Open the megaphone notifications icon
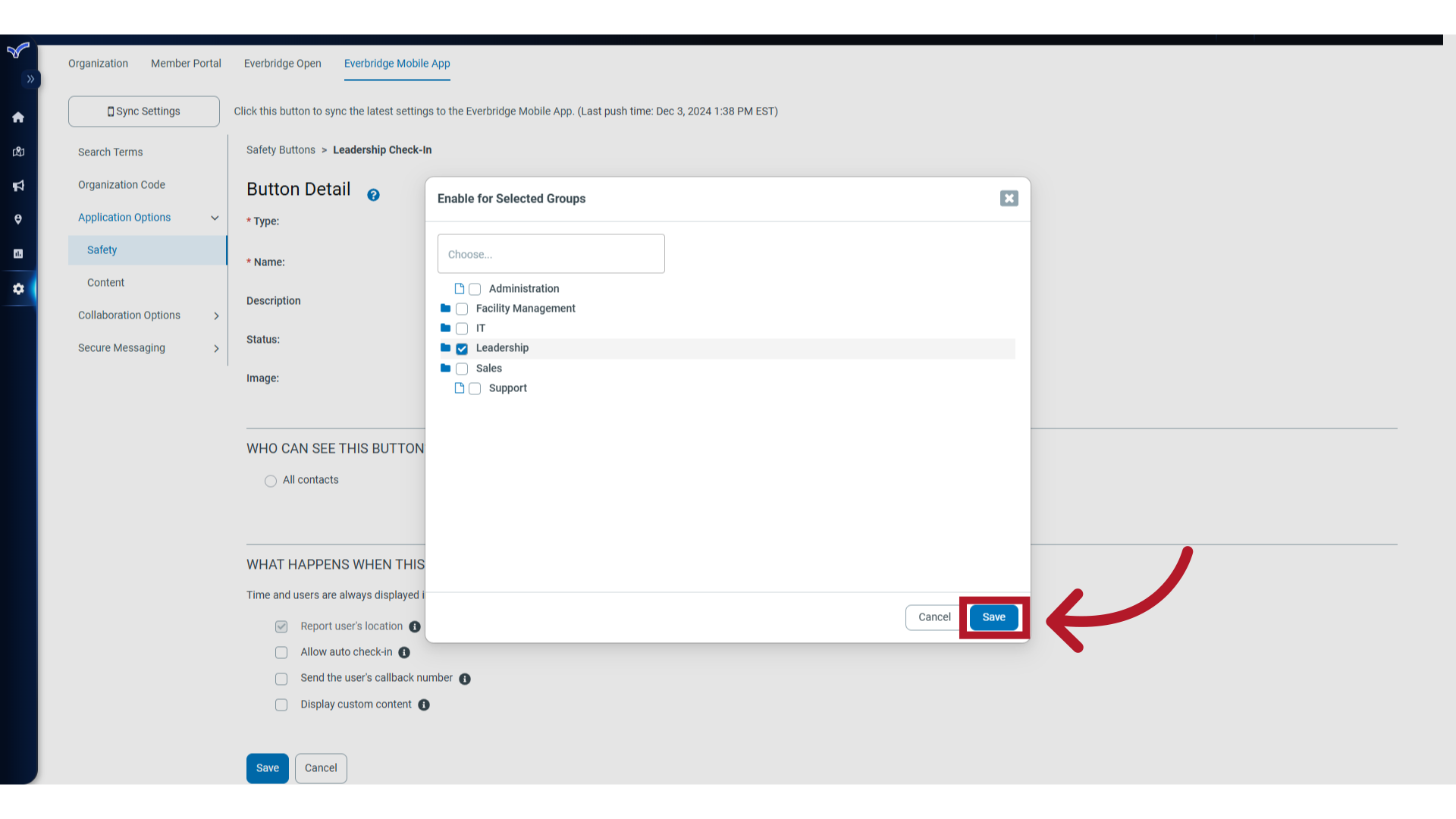Image resolution: width=1456 pixels, height=819 pixels. tap(18, 186)
